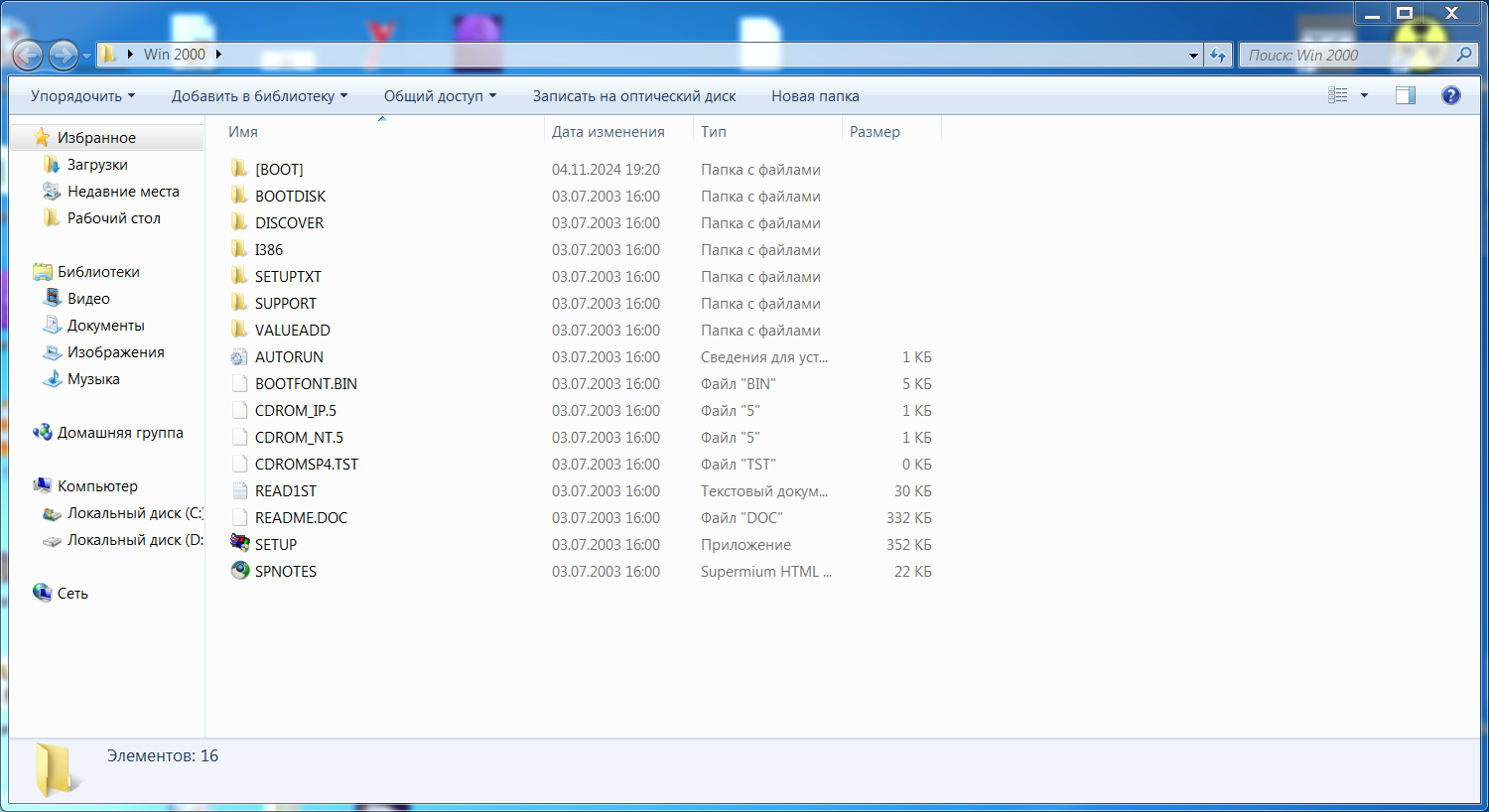Select the Изображения library
Image resolution: width=1489 pixels, height=812 pixels.
click(x=115, y=352)
